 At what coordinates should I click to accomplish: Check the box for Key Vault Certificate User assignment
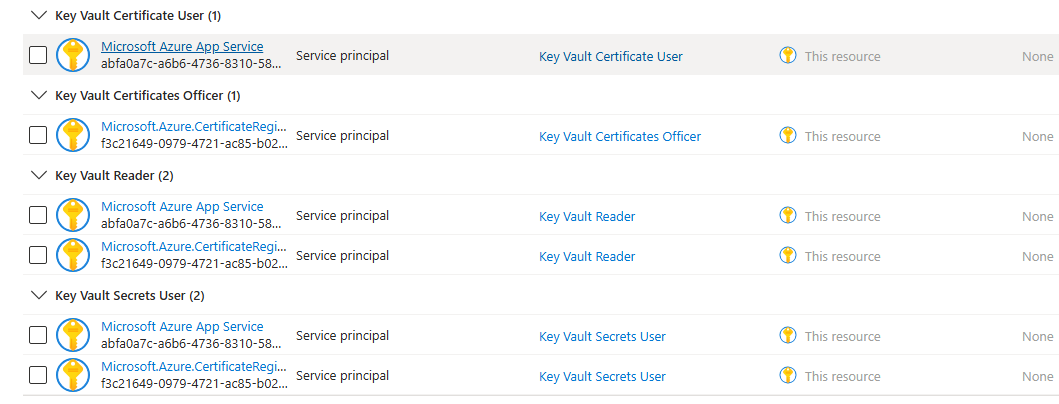point(38,55)
